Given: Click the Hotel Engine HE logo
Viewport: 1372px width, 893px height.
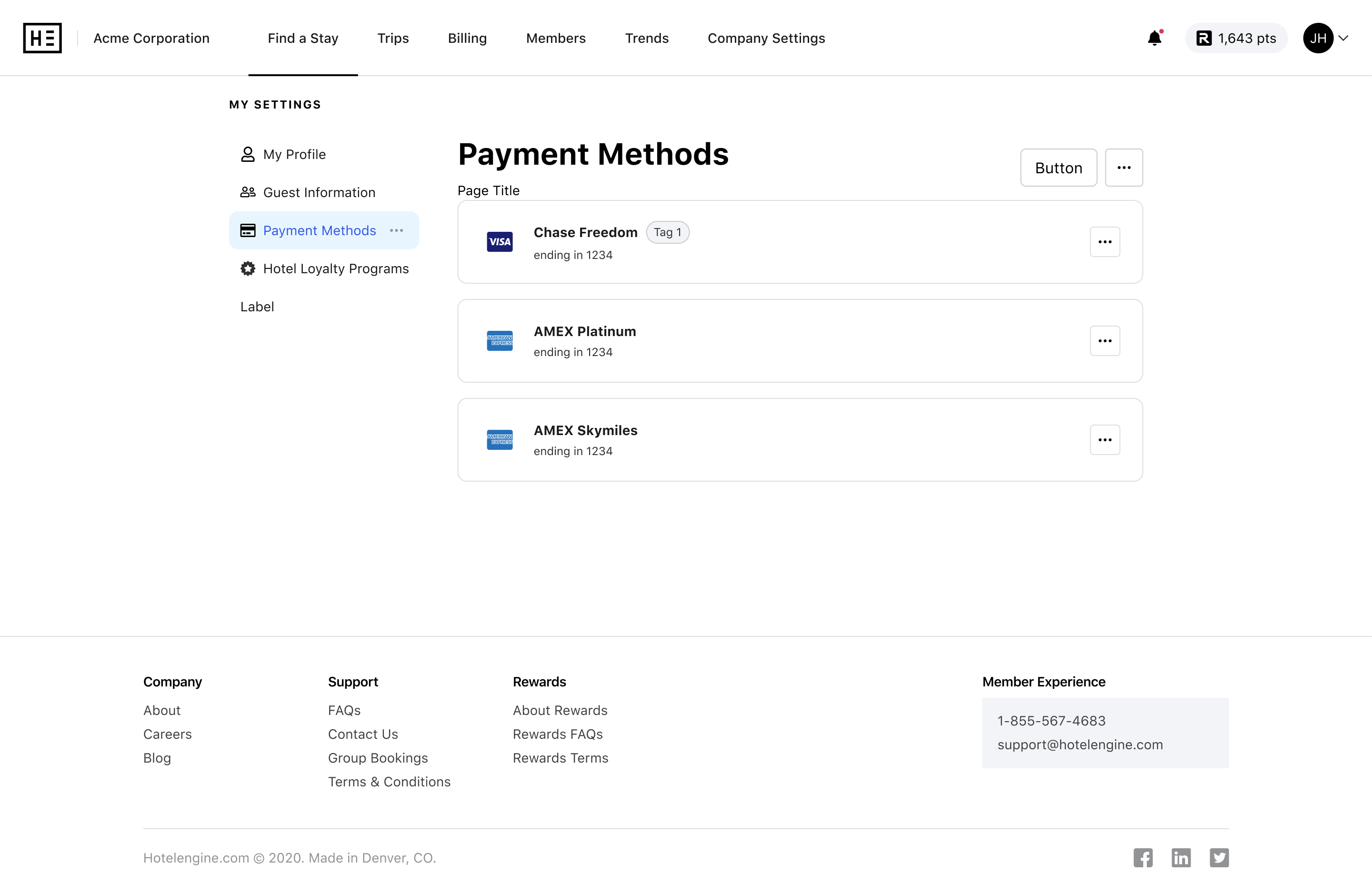Looking at the screenshot, I should pos(42,38).
